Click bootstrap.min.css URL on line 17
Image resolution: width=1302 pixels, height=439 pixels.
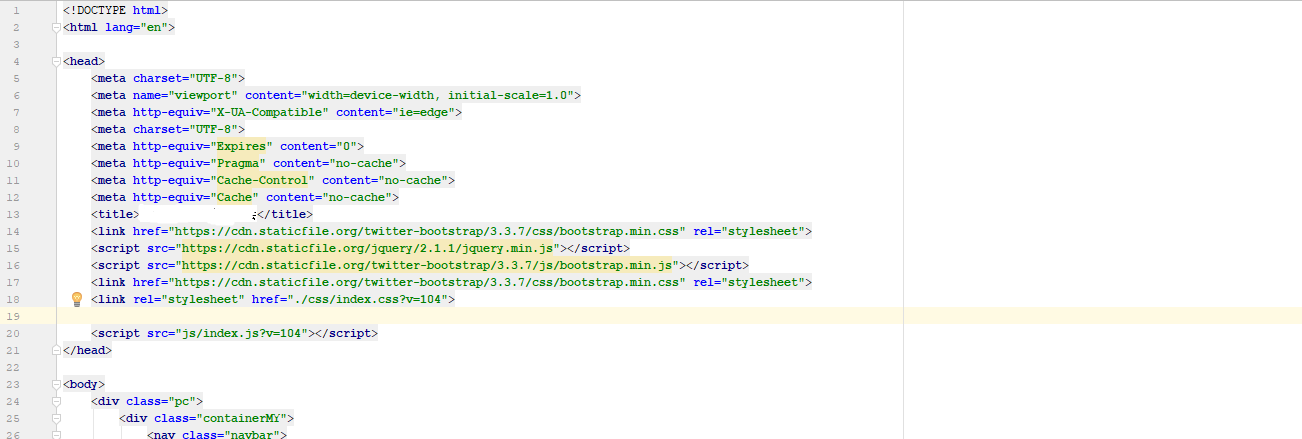point(427,282)
